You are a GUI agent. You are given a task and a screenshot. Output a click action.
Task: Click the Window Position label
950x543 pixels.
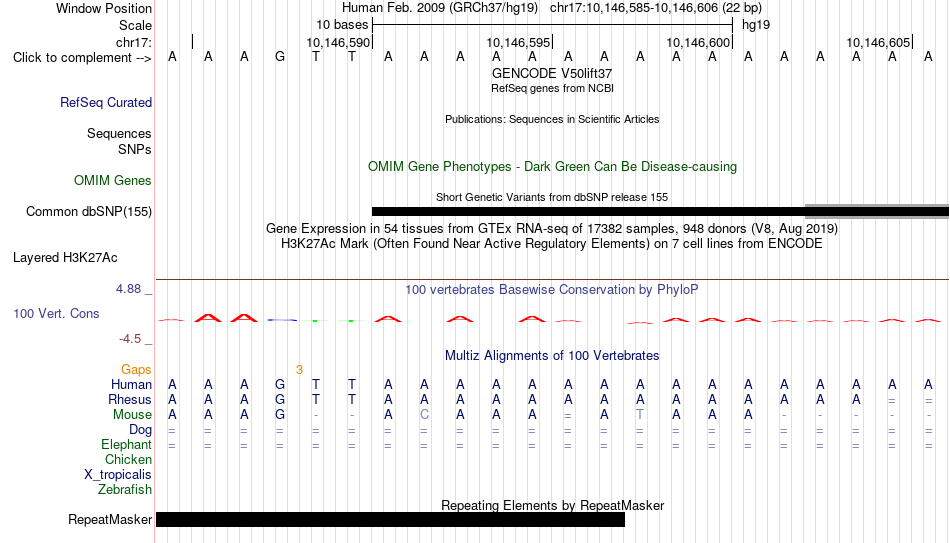[104, 8]
